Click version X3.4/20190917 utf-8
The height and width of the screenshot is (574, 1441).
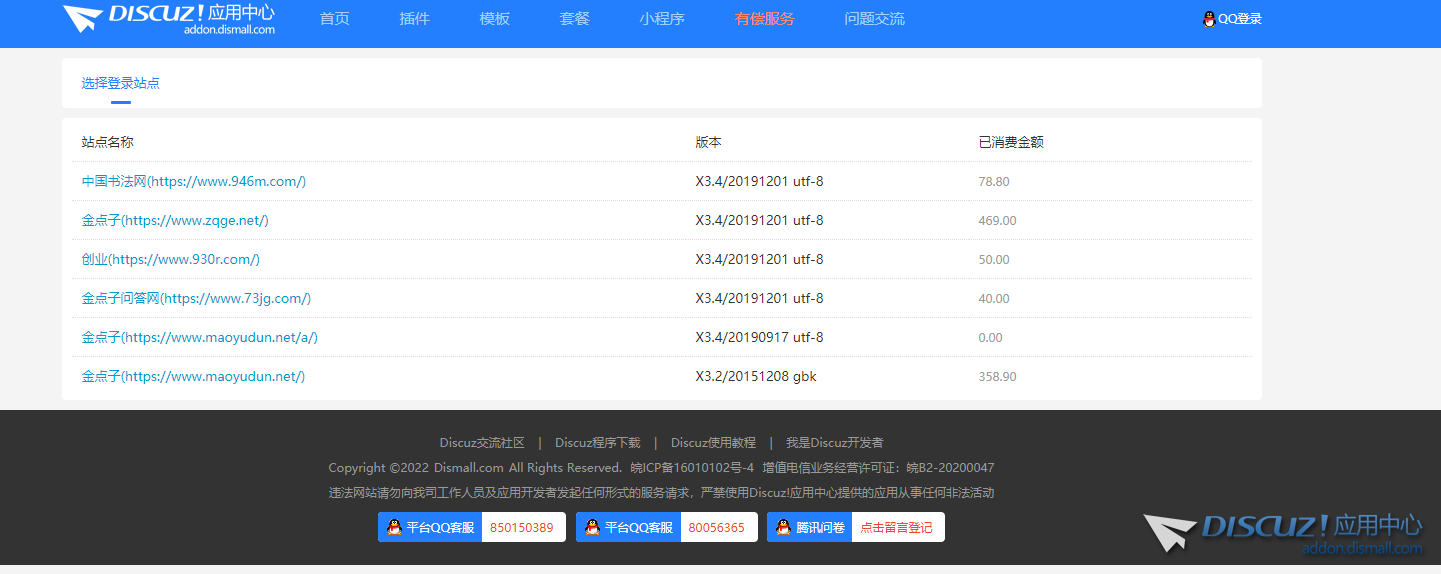[x=759, y=337]
